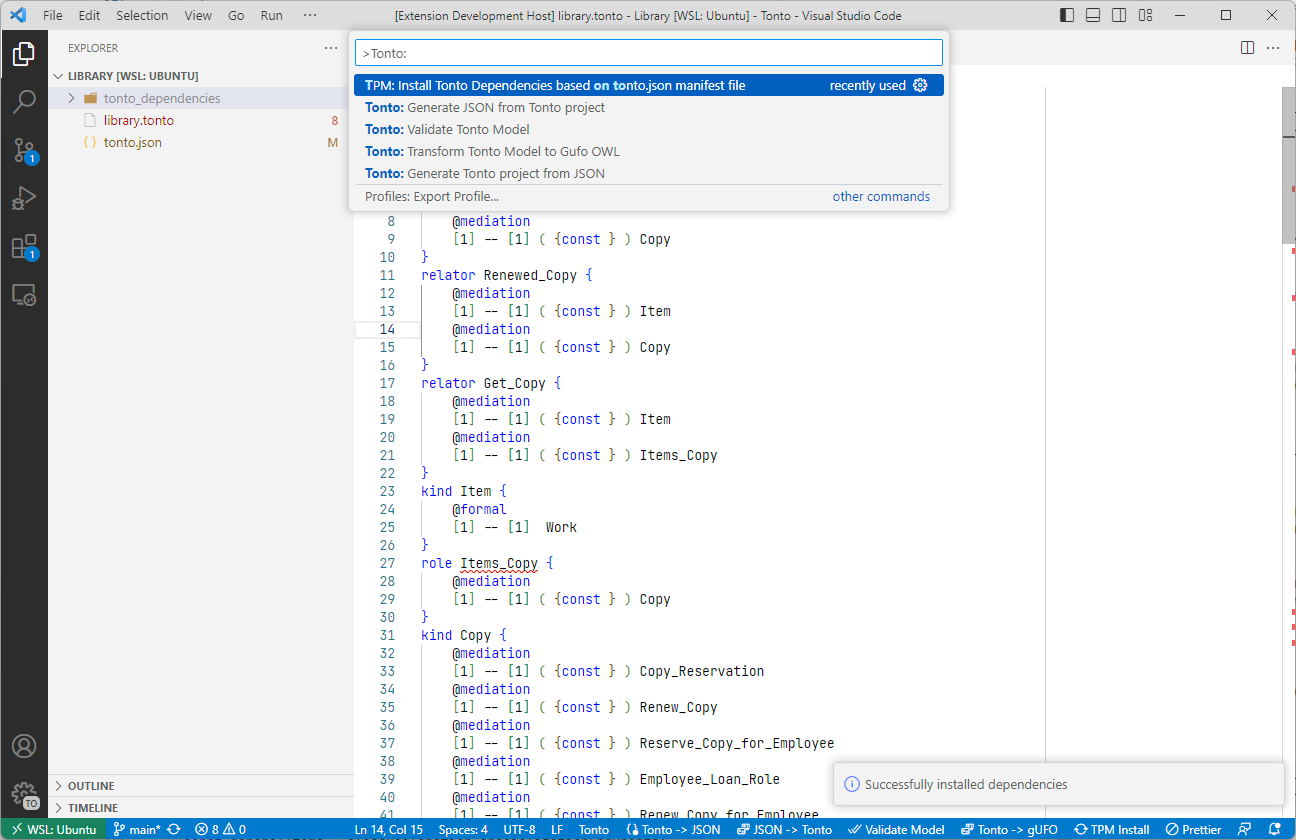The image size is (1296, 840).
Task: Open the Search view in activity bar
Action: click(x=24, y=101)
